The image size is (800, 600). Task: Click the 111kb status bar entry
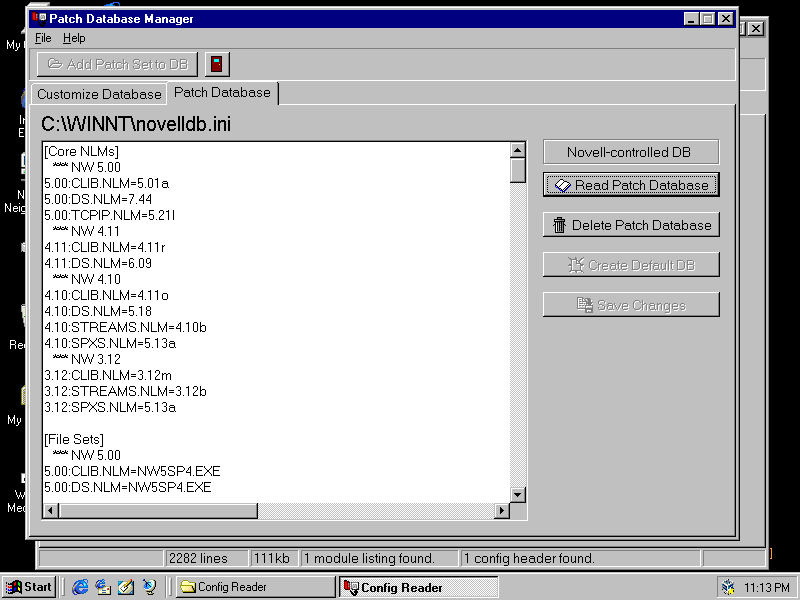[x=274, y=559]
